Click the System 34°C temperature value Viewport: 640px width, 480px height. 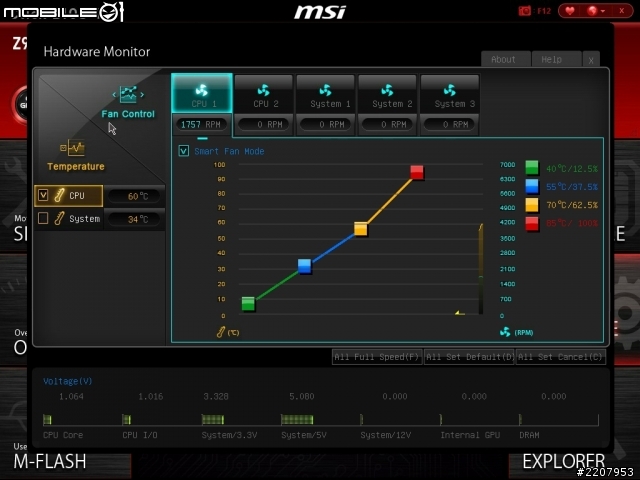(135, 219)
